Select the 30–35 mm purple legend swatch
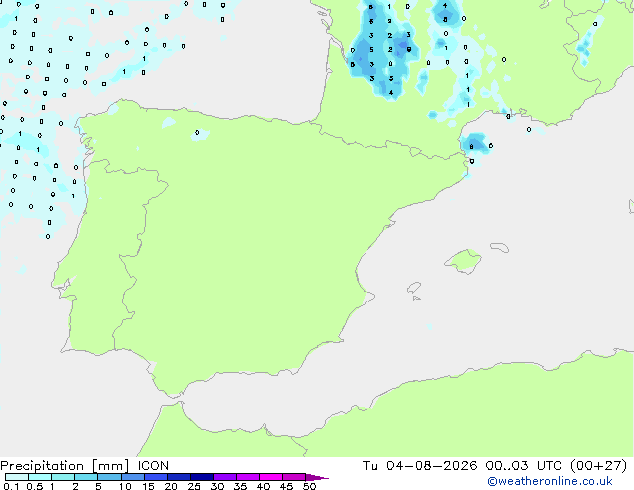 click(224, 477)
